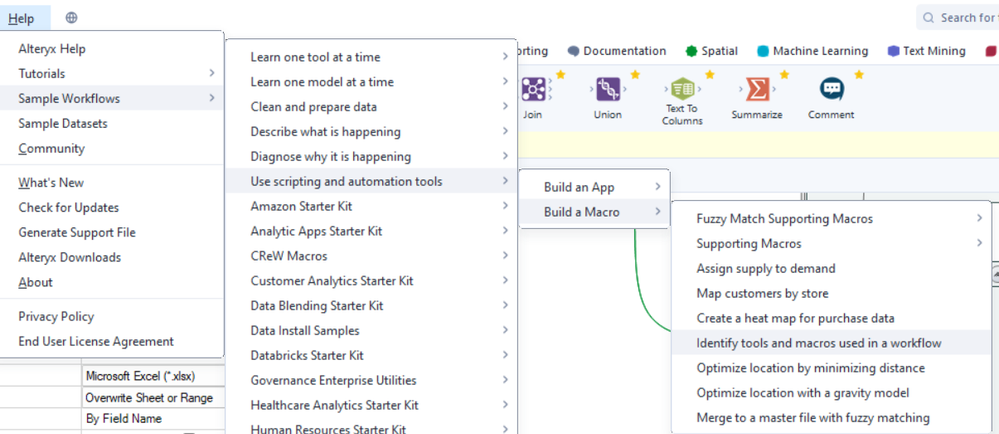Click the By Field Name option field
Viewport: 999px width, 434px height.
153,419
